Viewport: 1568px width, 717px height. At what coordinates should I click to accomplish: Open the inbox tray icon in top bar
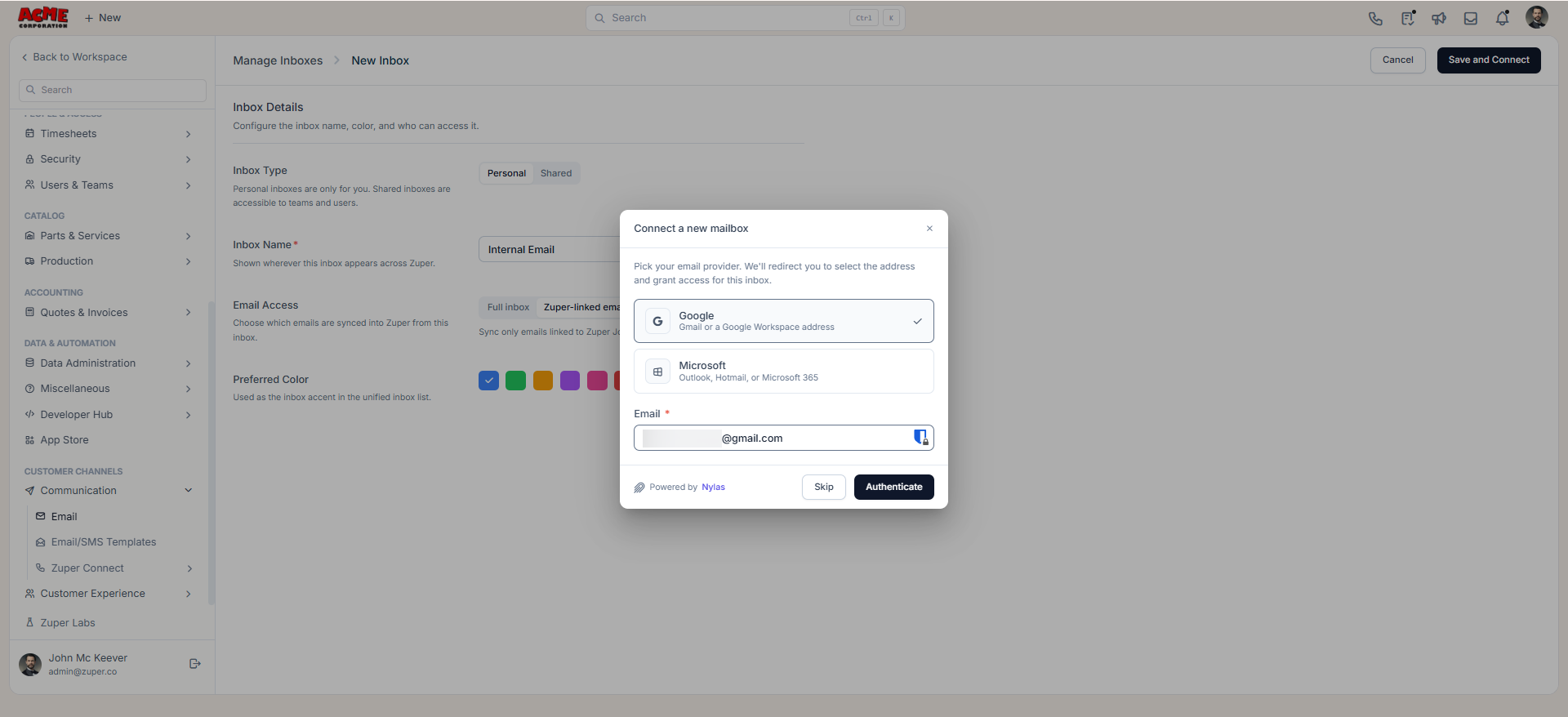pos(1471,18)
